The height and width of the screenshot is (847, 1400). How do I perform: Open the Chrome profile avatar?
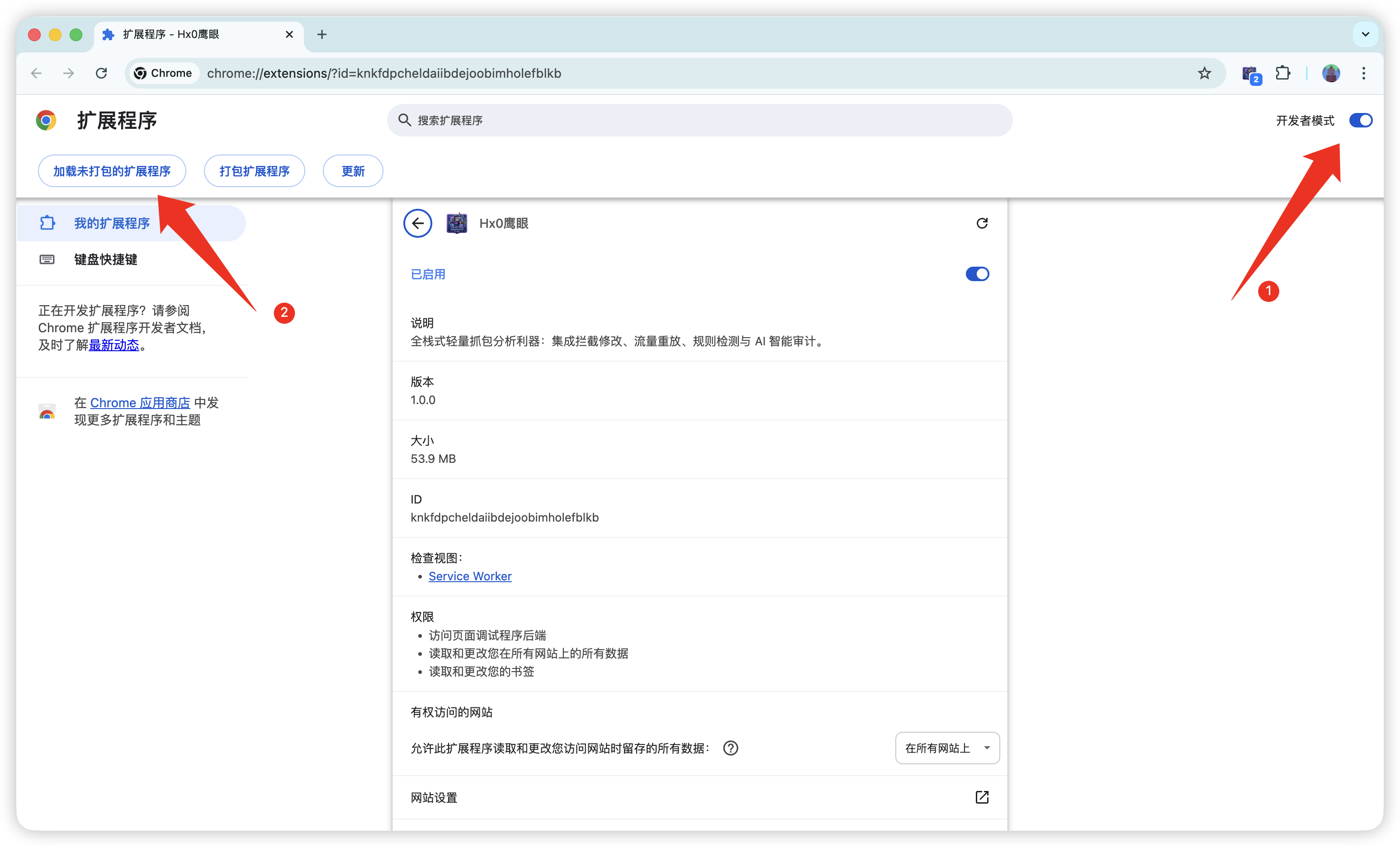1331,73
